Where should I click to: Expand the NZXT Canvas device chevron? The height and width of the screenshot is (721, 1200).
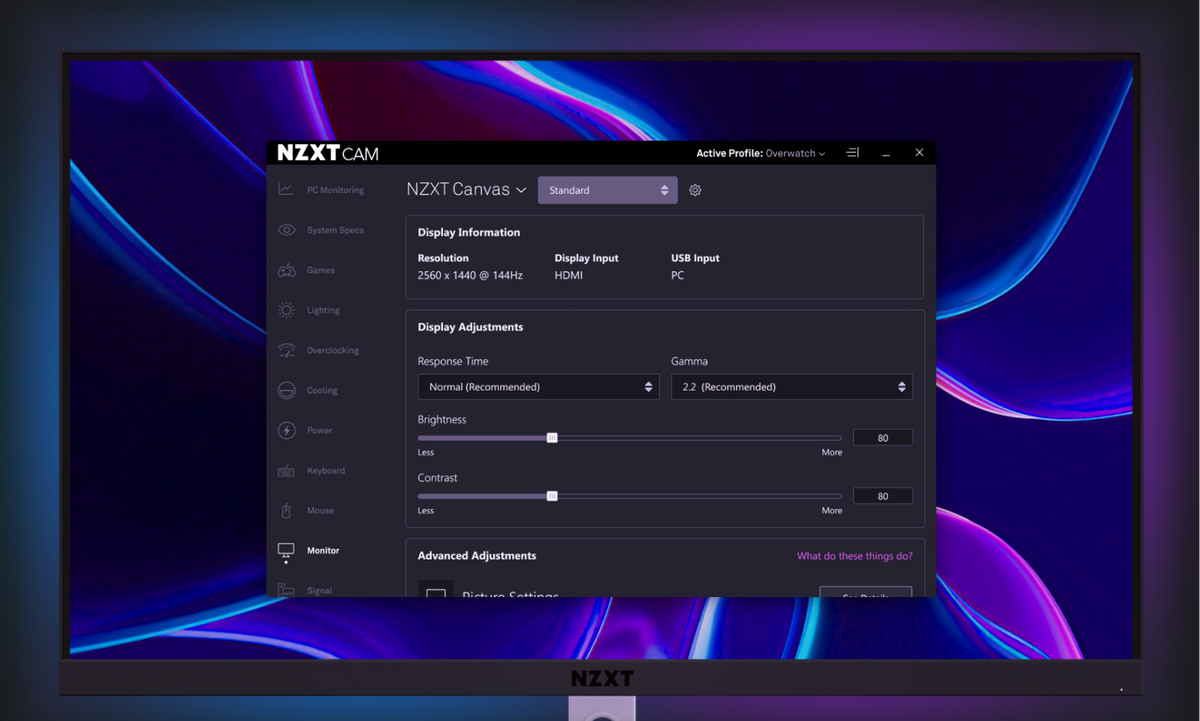pyautogui.click(x=521, y=190)
